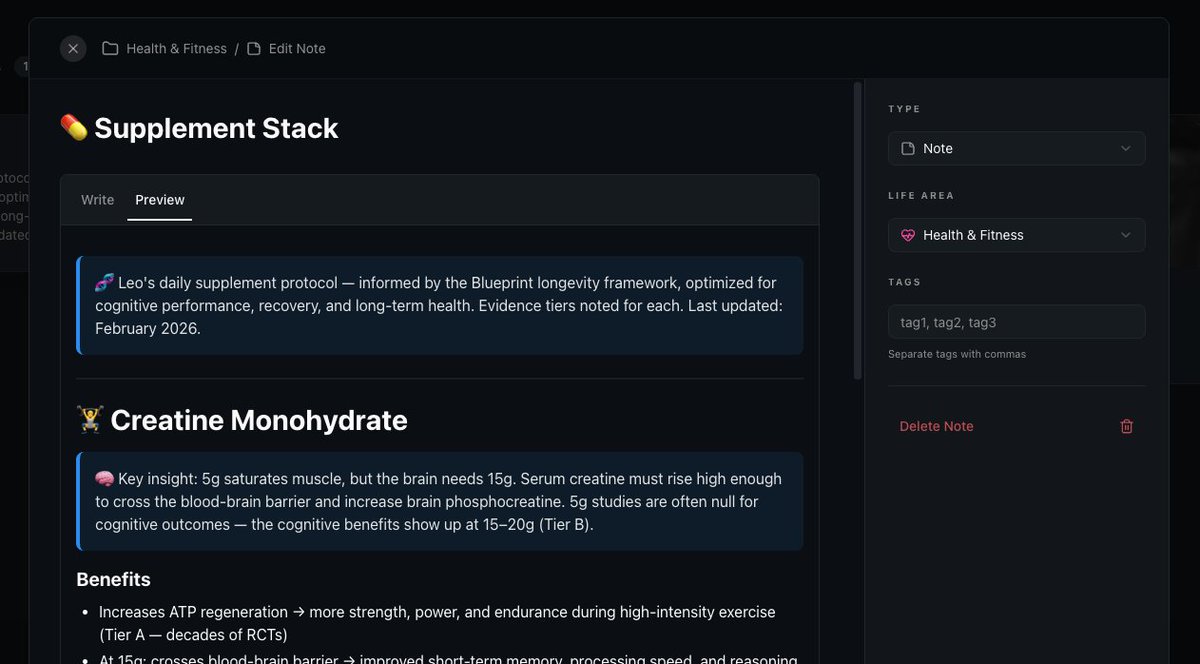Click the Creatine Monohydrate heading
Viewport: 1200px width, 664px height.
[259, 420]
